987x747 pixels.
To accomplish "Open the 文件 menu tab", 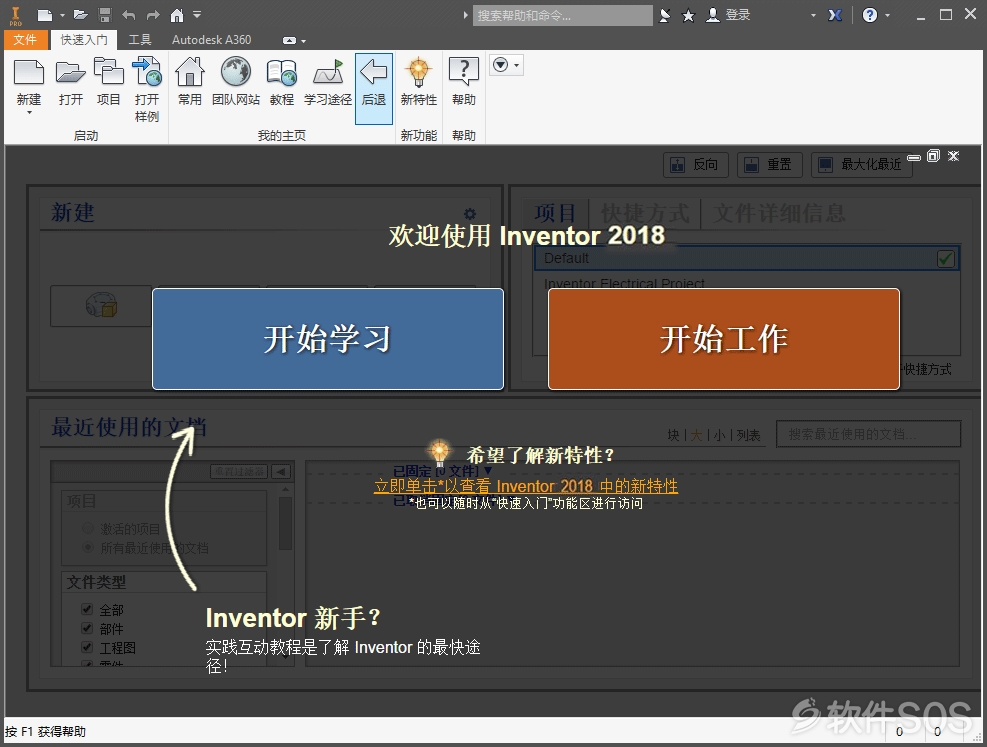I will (25, 40).
